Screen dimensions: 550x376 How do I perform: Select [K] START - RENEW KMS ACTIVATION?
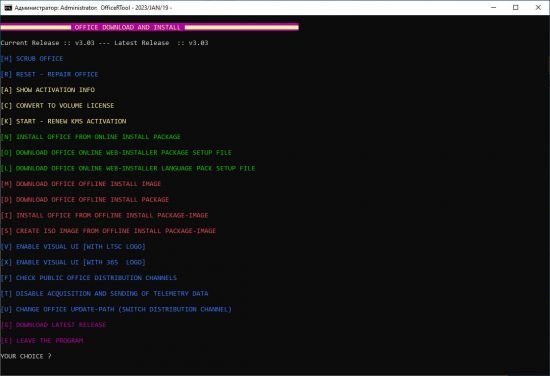[63, 121]
